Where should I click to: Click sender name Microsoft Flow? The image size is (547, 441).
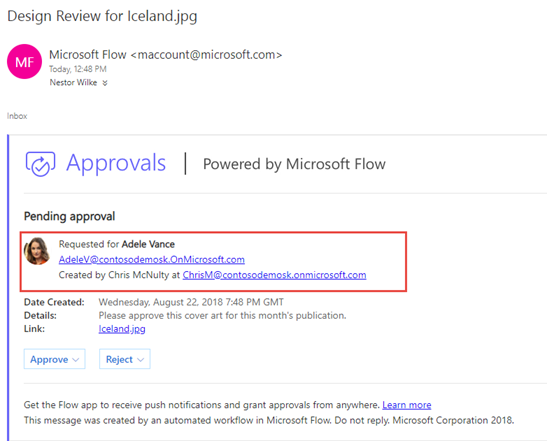pos(88,55)
